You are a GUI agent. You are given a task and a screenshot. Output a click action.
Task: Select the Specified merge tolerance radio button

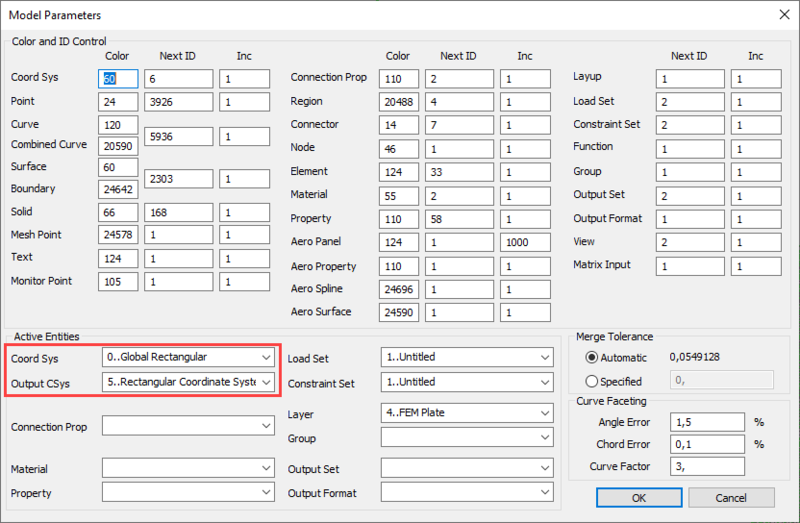[591, 381]
